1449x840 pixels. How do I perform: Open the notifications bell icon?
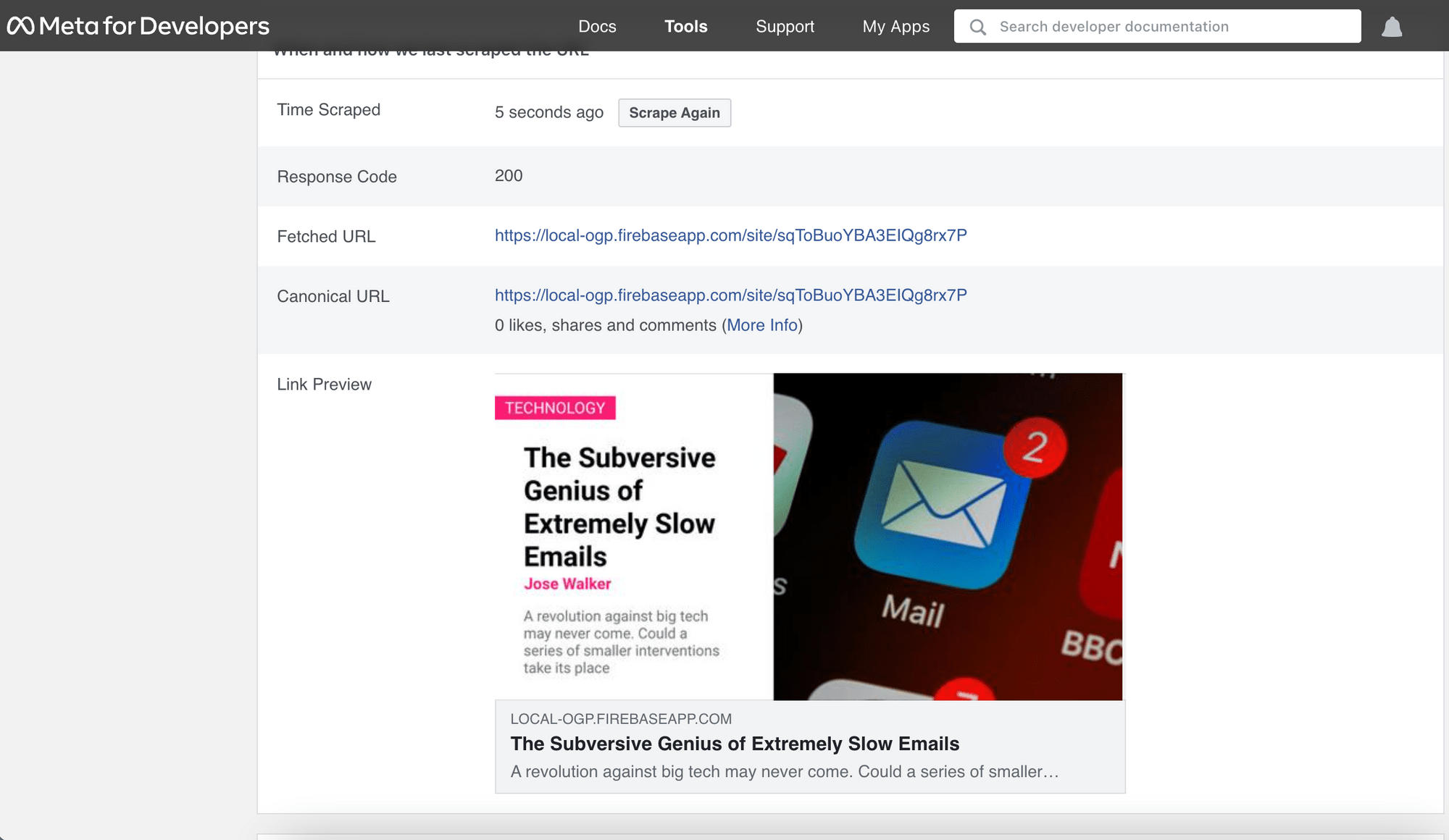pos(1391,27)
